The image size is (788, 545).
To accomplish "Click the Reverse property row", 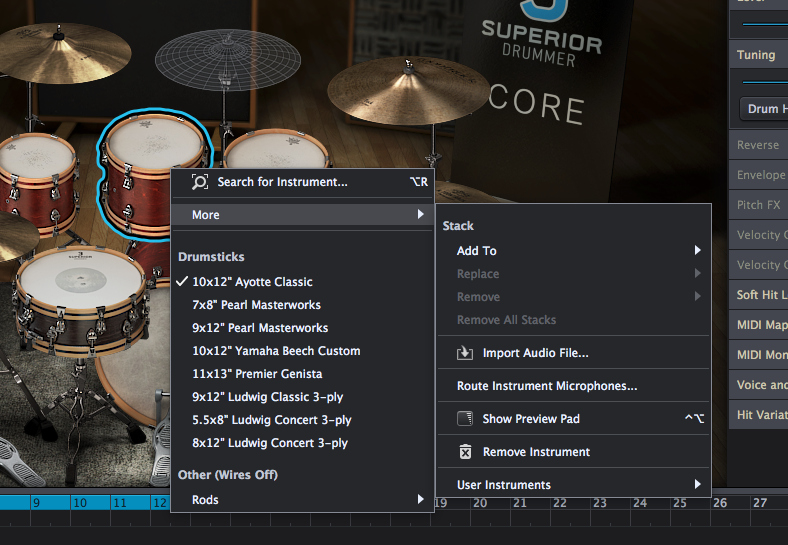I will (x=759, y=145).
